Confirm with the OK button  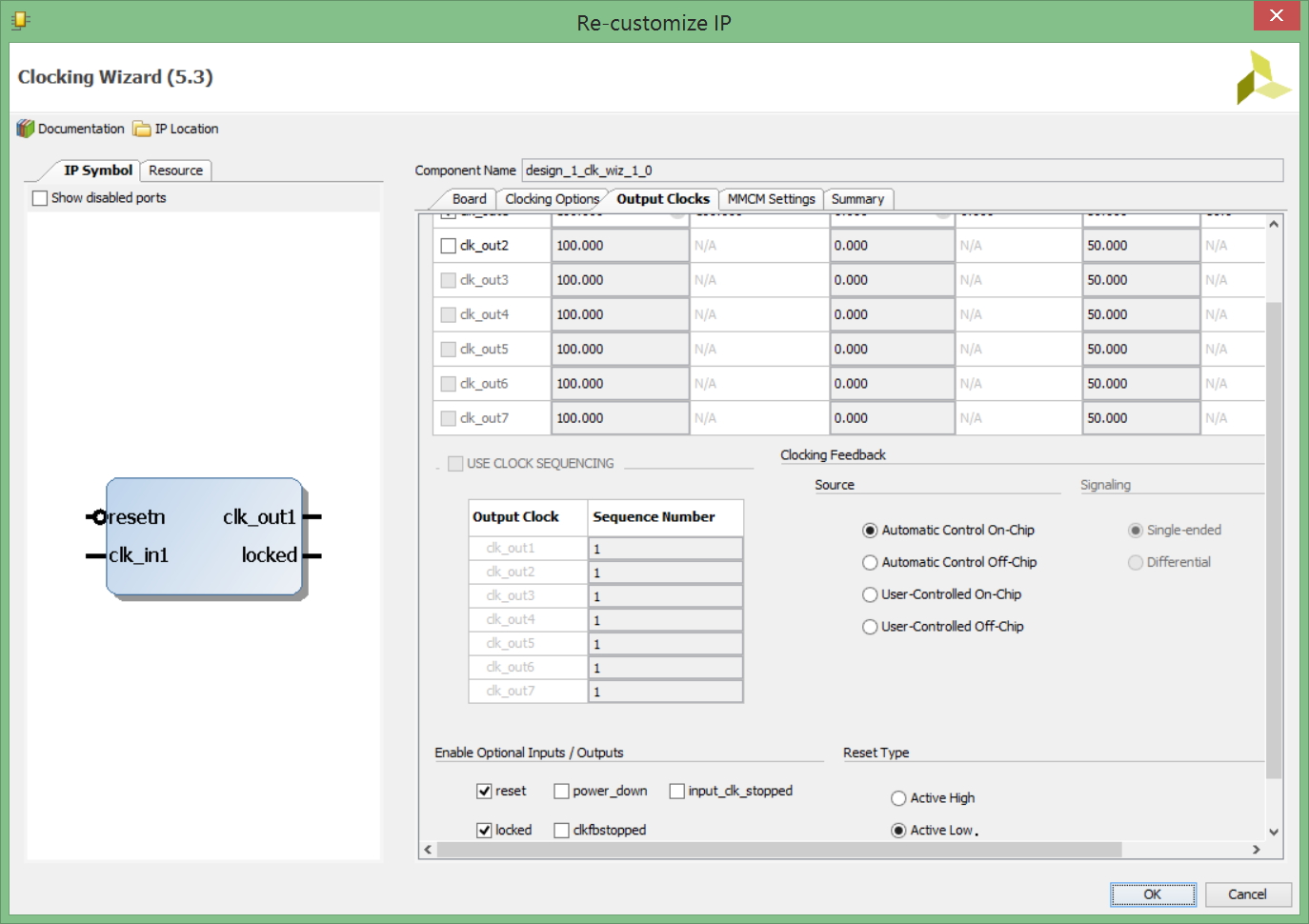[1153, 894]
